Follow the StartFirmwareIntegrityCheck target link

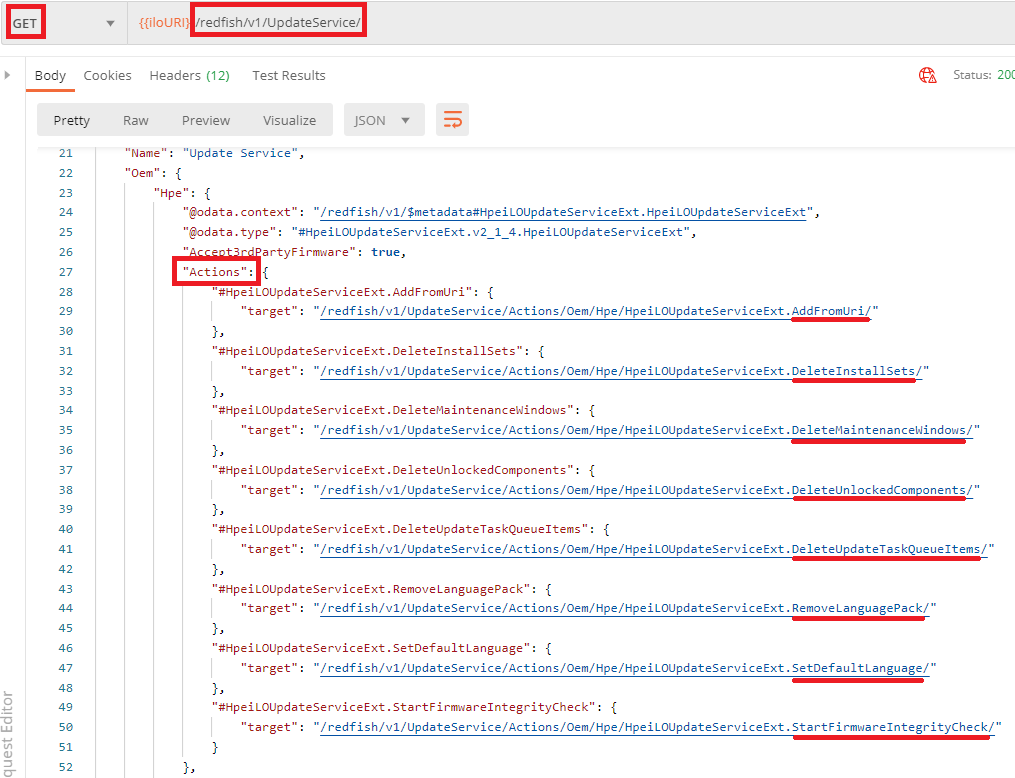tap(657, 727)
